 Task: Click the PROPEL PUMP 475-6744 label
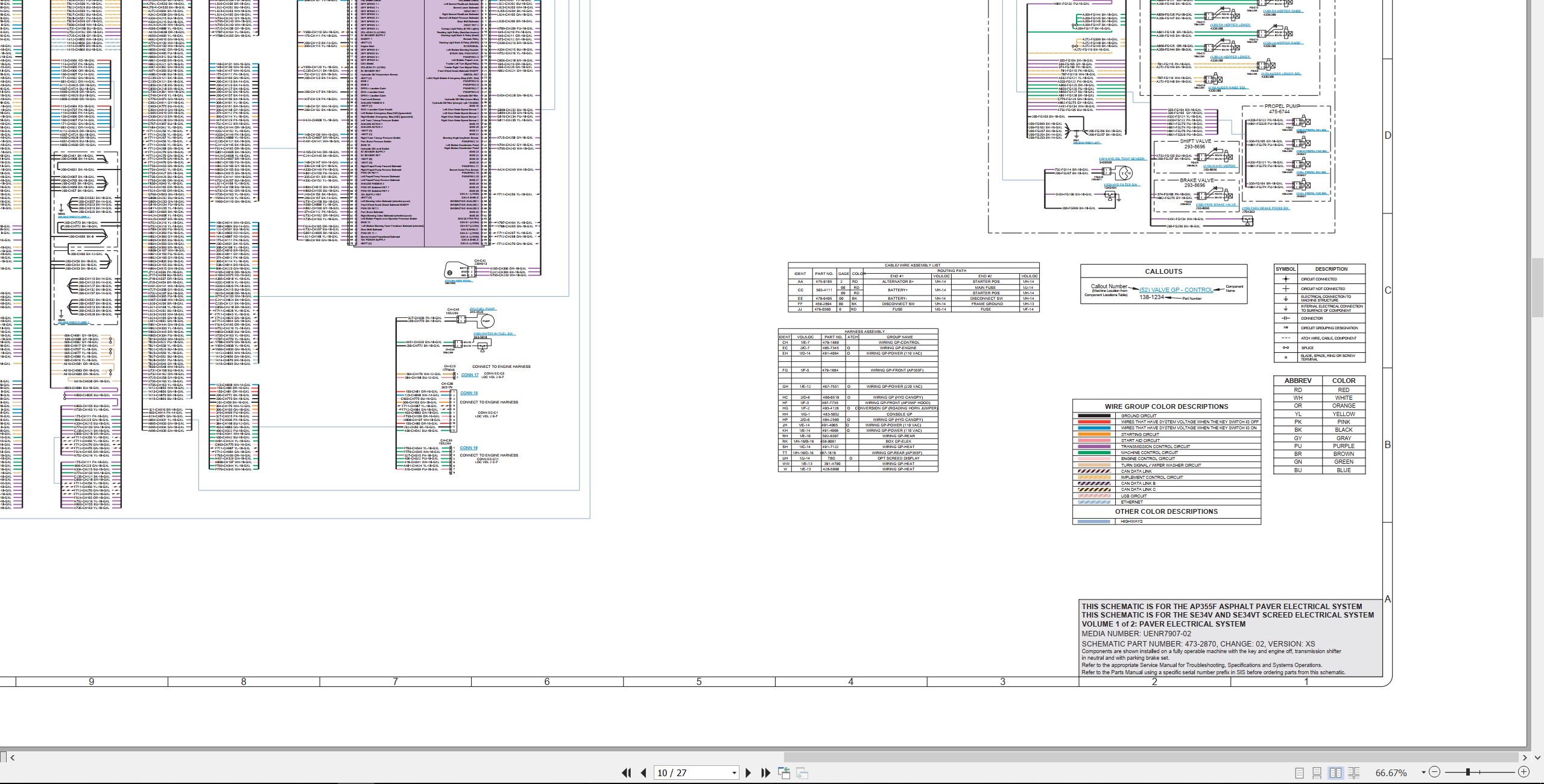tap(1282, 109)
